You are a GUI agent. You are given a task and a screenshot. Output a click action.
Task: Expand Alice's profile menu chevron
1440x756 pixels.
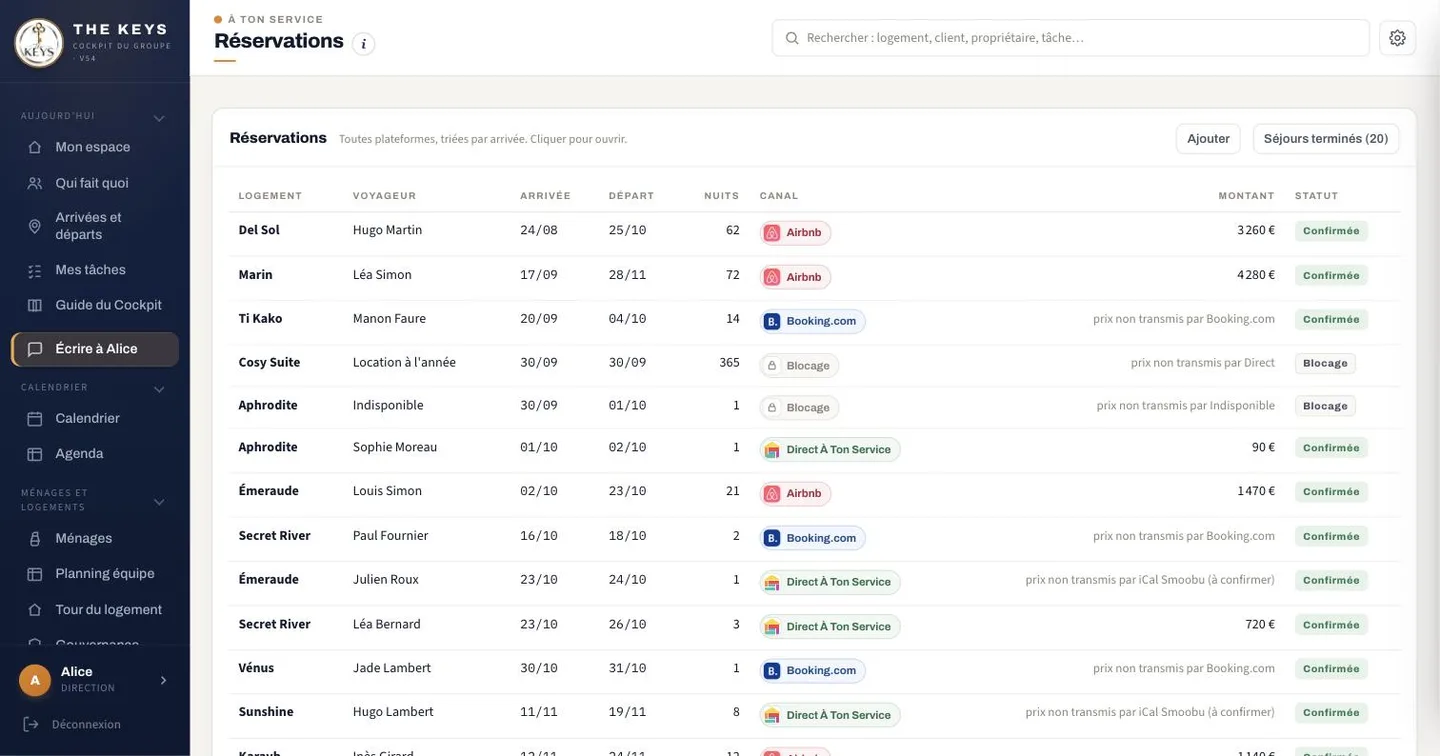pyautogui.click(x=164, y=680)
